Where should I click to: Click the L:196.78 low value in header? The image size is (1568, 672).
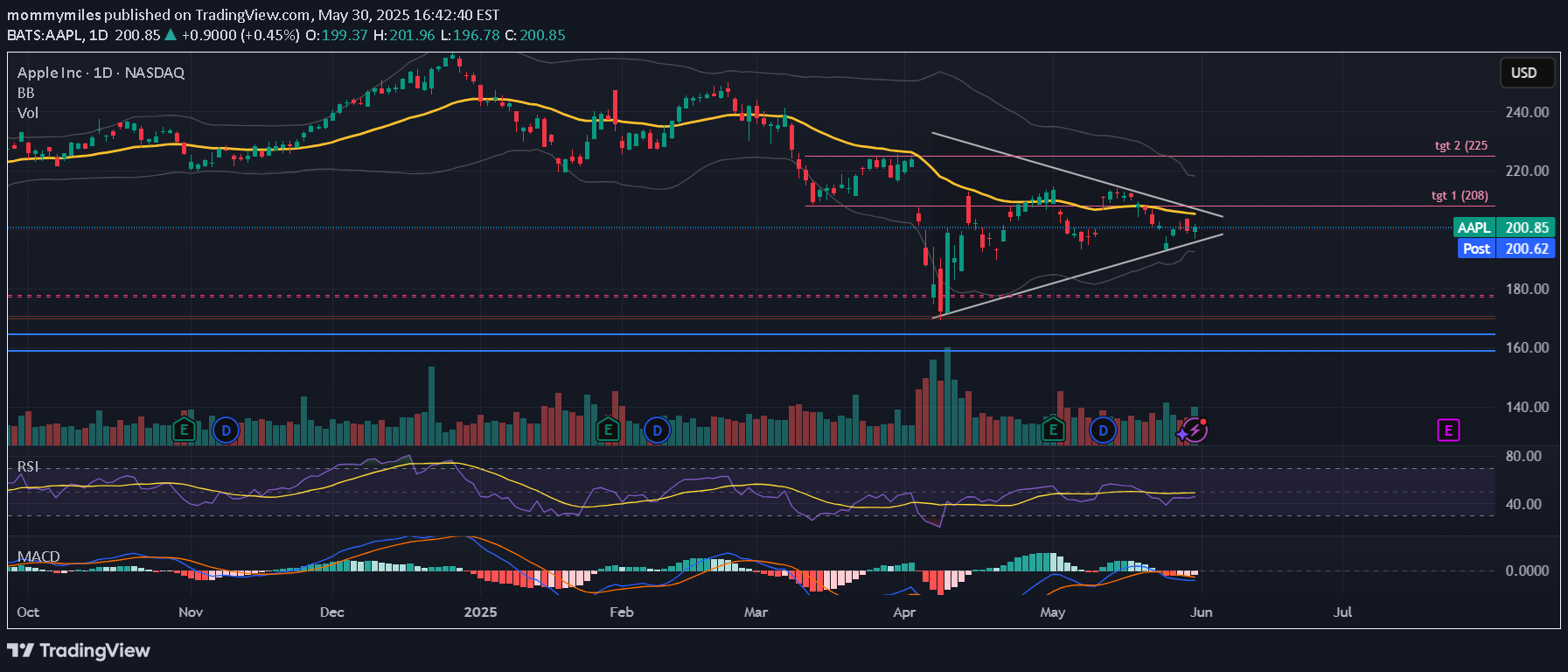coord(470,35)
